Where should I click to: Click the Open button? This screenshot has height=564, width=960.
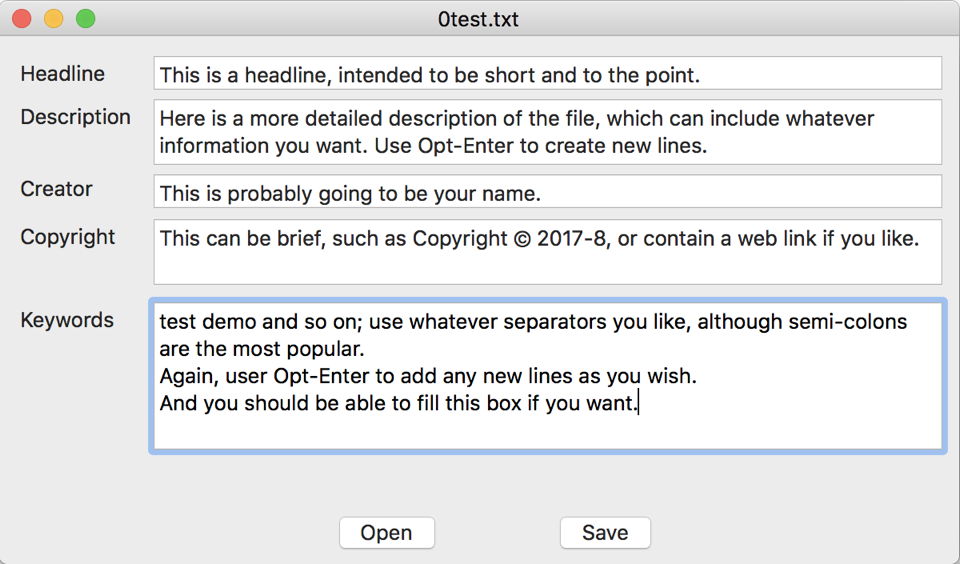[386, 533]
